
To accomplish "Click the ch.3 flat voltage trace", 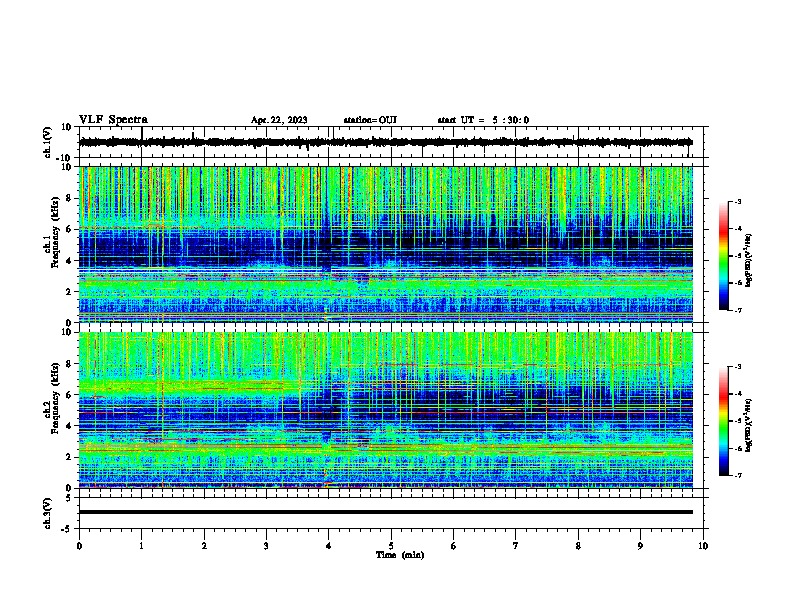I will click(386, 512).
